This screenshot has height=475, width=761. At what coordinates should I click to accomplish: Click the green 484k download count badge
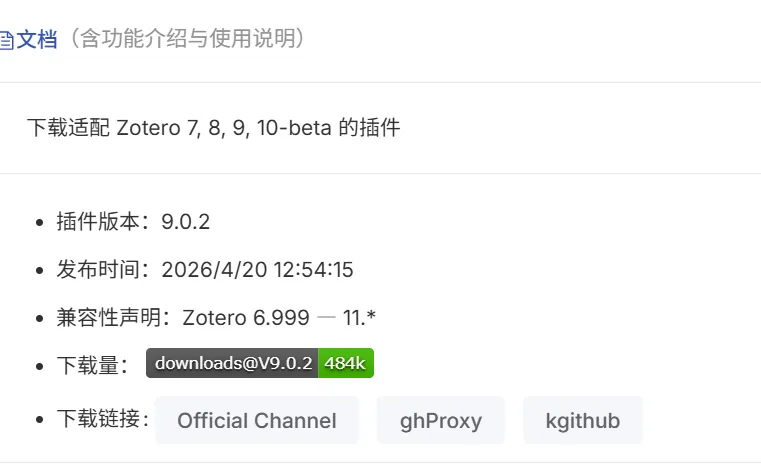coord(346,363)
